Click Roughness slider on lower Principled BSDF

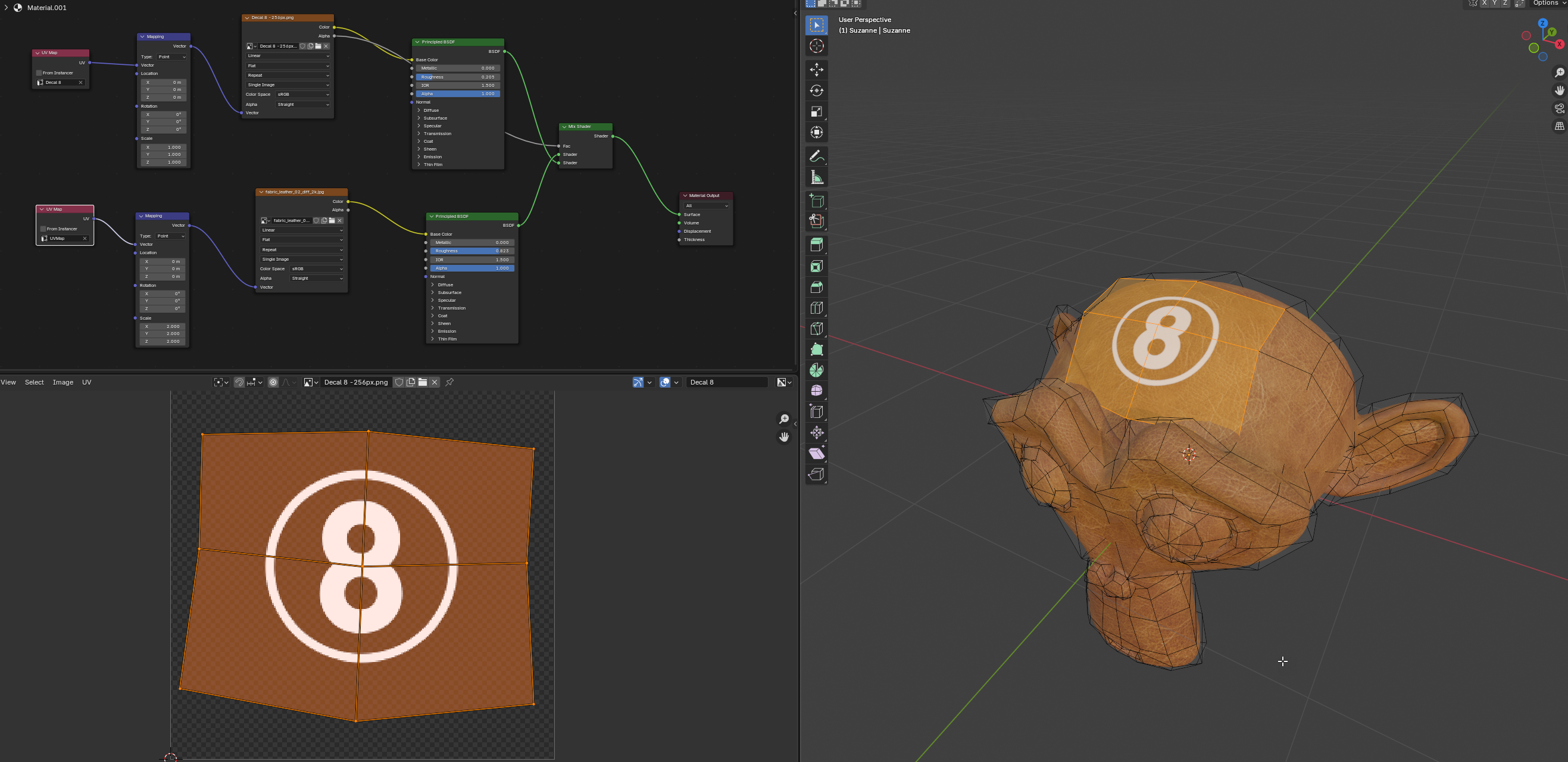tap(471, 251)
